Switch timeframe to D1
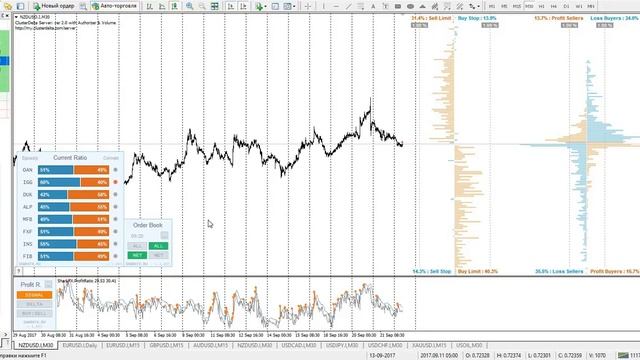This screenshot has height=360, width=640. click(x=567, y=6)
